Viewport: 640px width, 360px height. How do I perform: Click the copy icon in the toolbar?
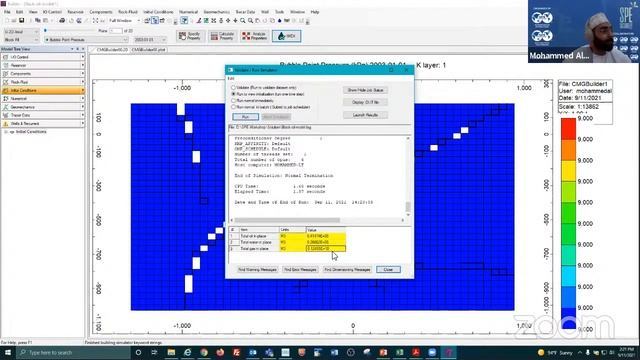[x=38, y=20]
